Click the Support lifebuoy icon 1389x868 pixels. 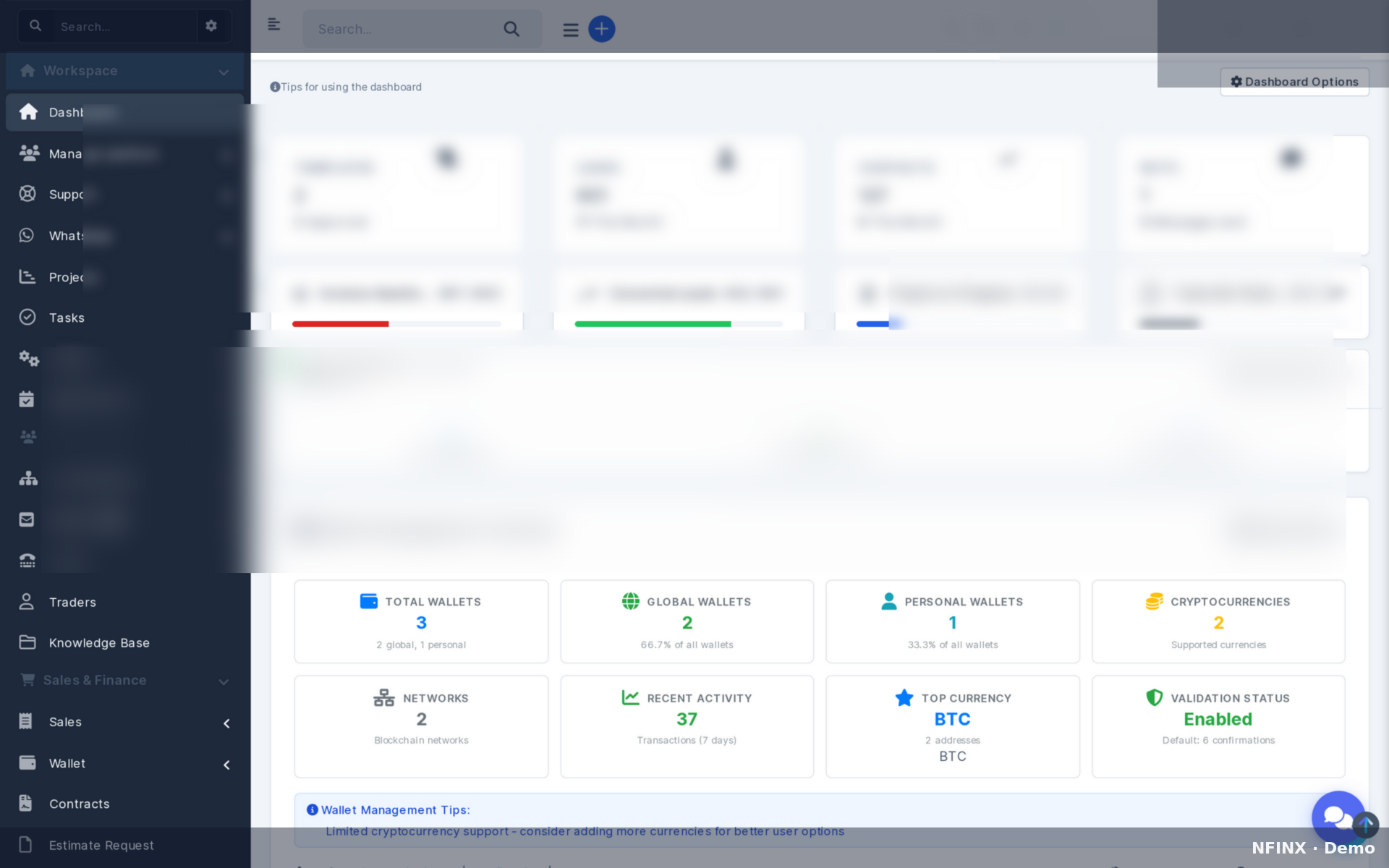(27, 194)
